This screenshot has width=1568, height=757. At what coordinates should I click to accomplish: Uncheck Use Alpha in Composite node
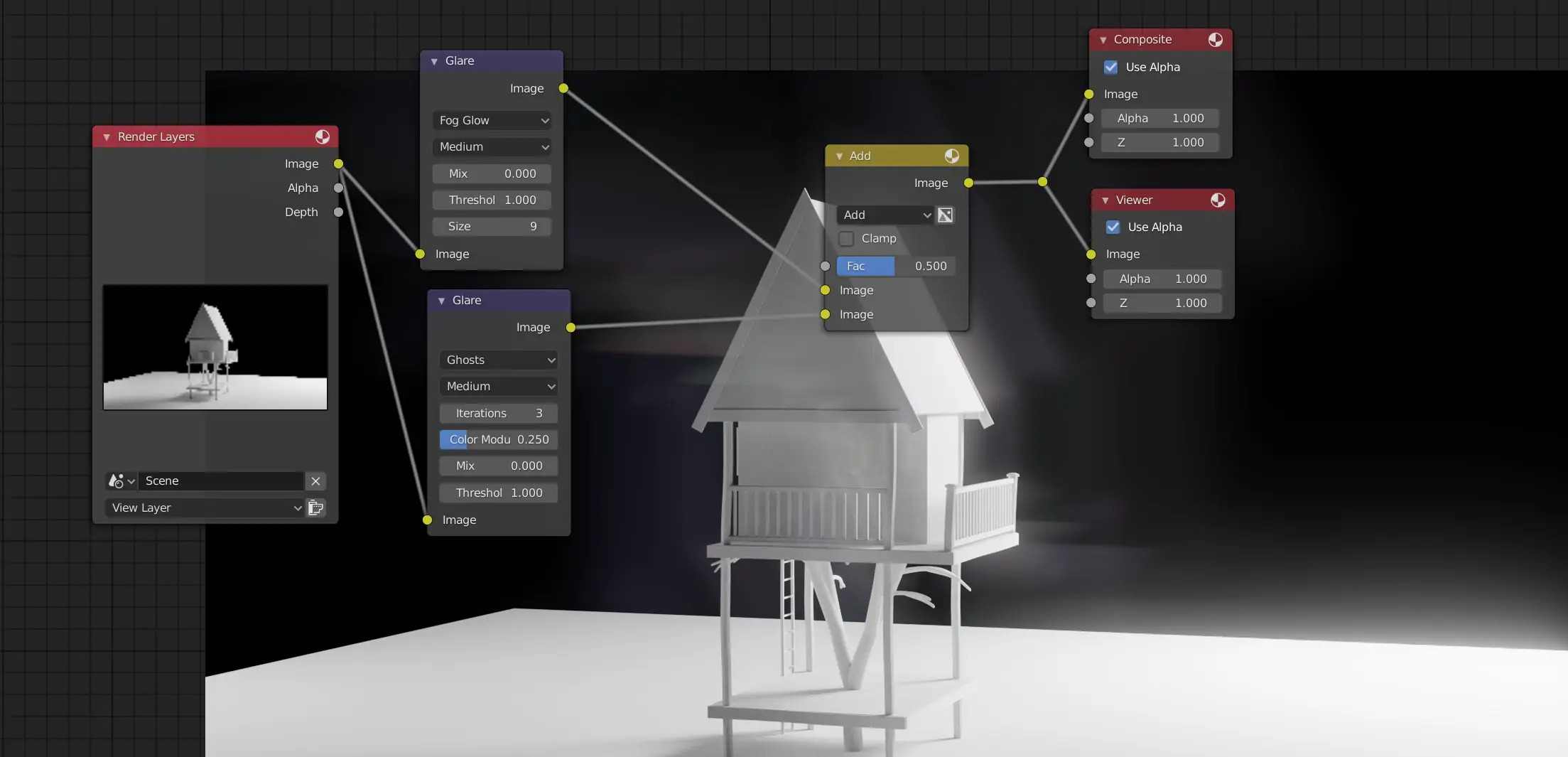coord(1110,68)
